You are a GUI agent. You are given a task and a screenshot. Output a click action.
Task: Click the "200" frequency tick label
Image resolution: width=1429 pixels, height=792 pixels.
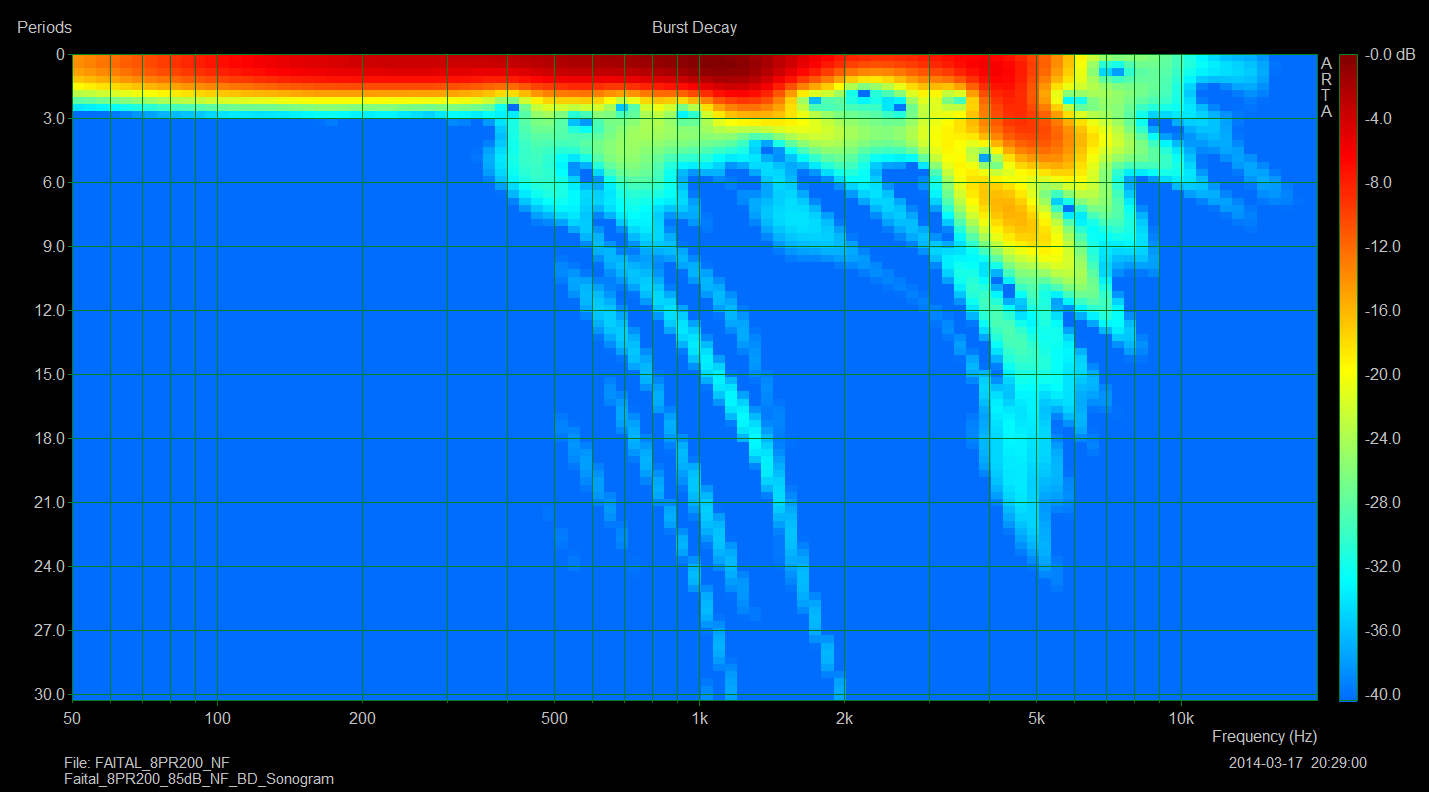[x=362, y=718]
